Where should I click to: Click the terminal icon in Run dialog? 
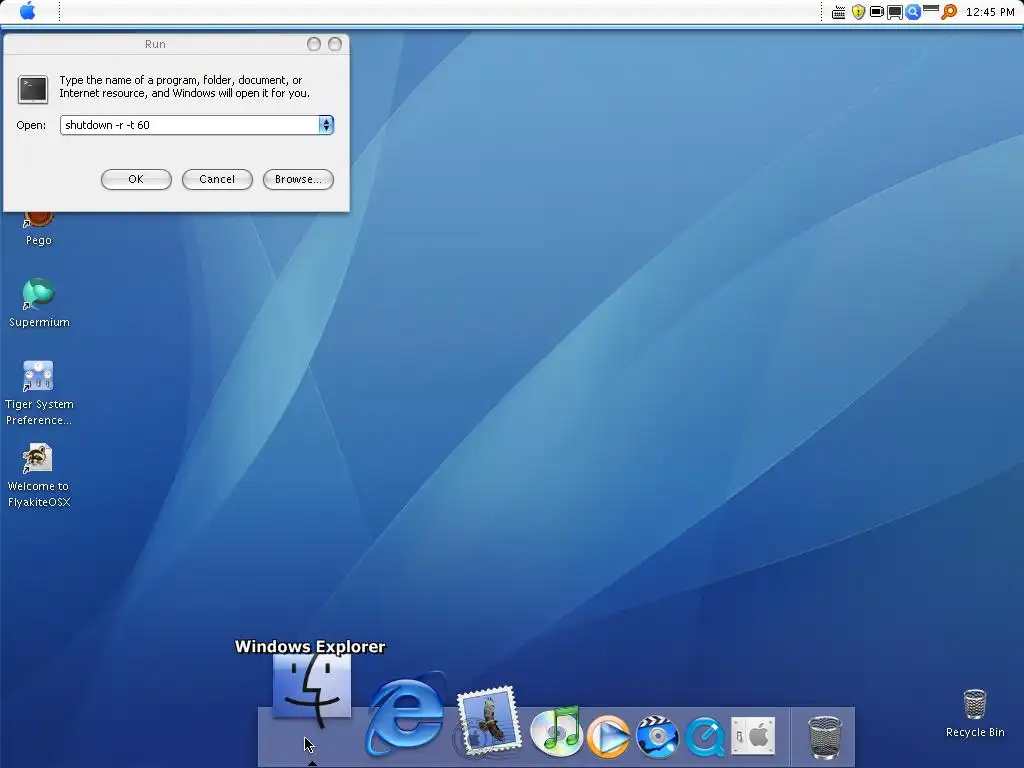(x=33, y=89)
